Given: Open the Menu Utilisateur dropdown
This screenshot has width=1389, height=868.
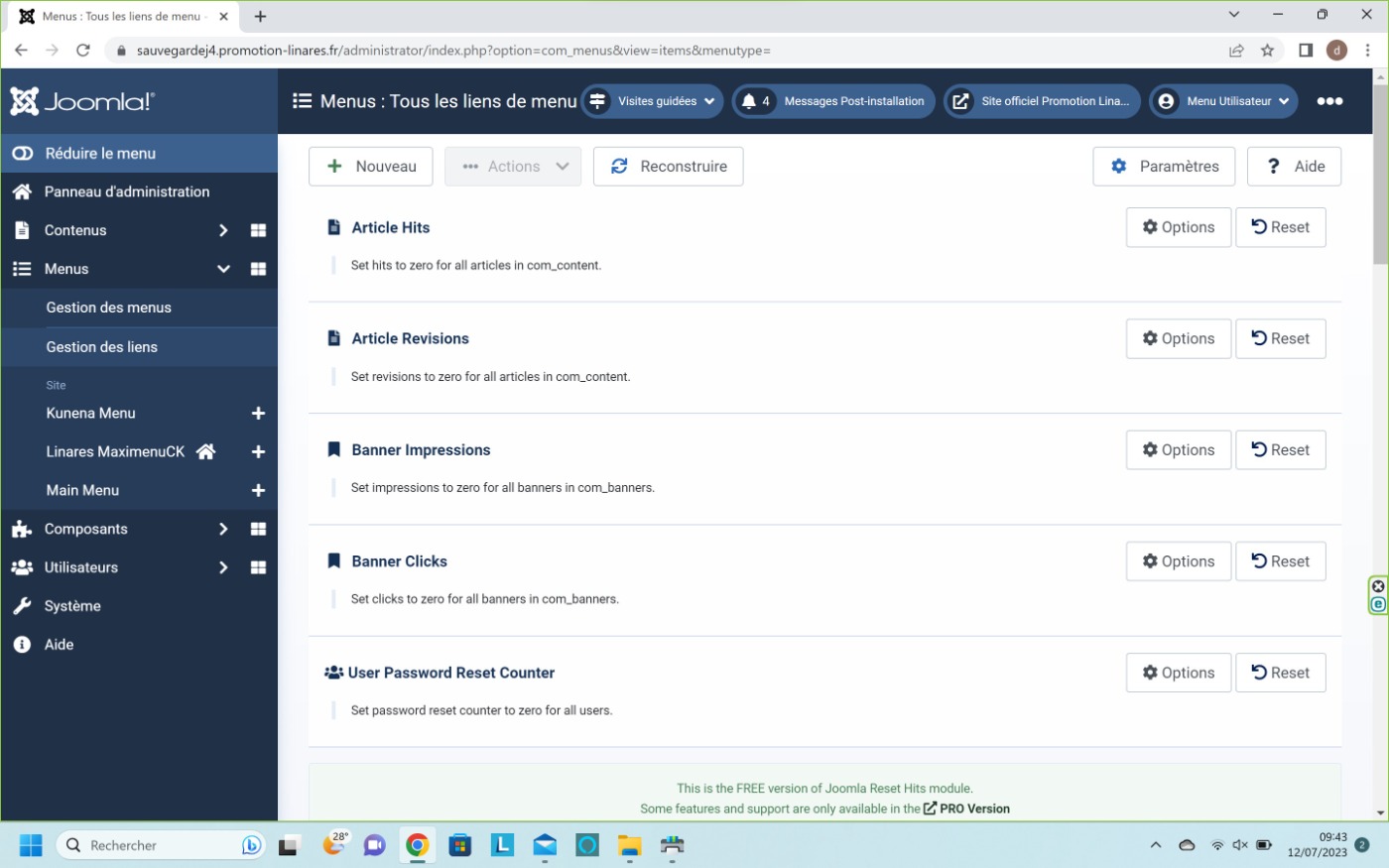Looking at the screenshot, I should (1223, 101).
